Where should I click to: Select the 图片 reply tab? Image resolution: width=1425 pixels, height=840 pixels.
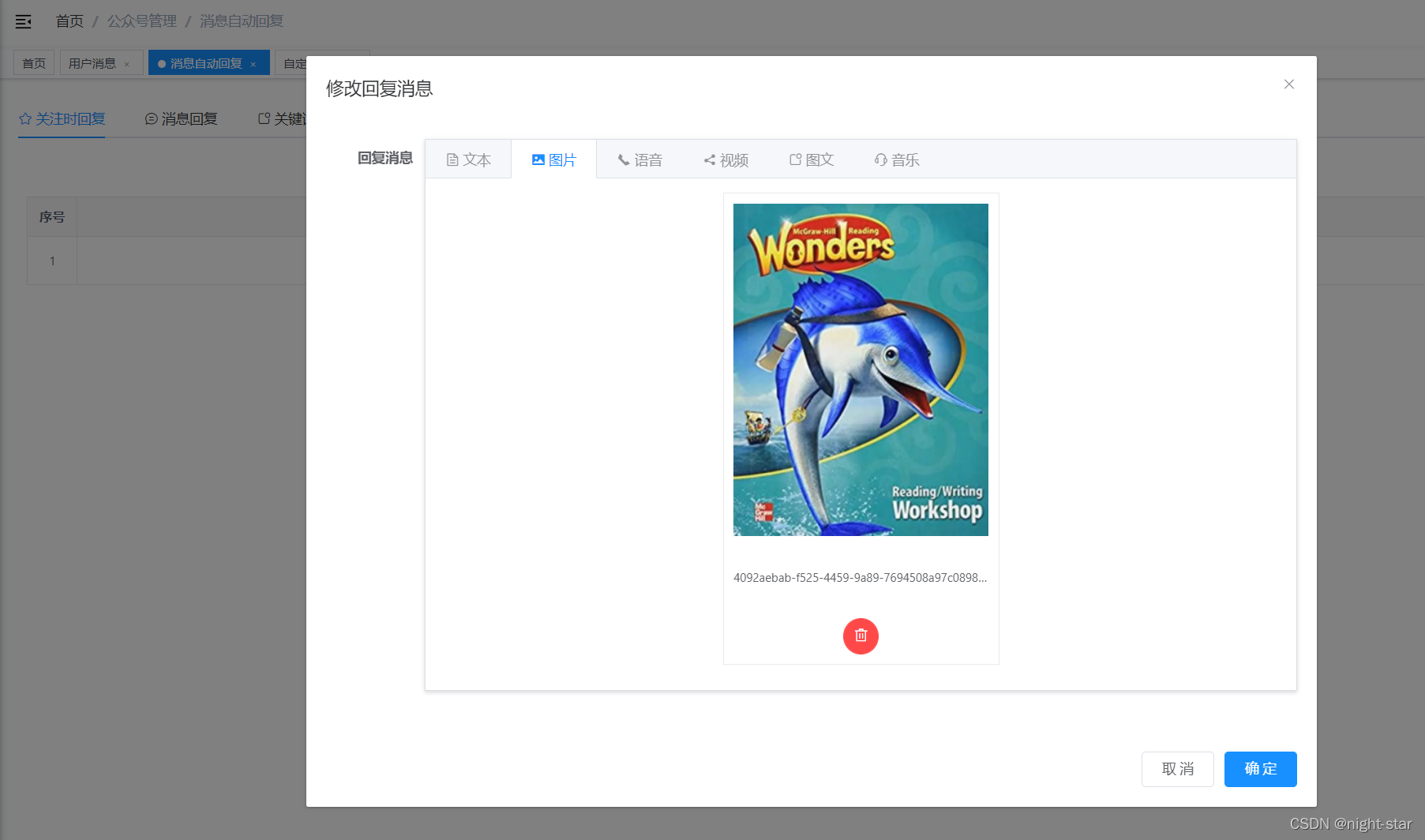[x=553, y=159]
